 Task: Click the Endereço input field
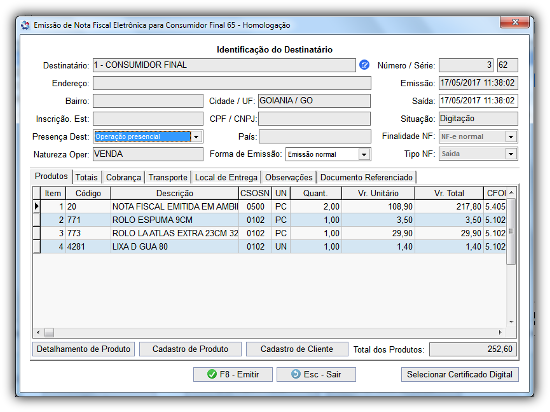click(232, 83)
